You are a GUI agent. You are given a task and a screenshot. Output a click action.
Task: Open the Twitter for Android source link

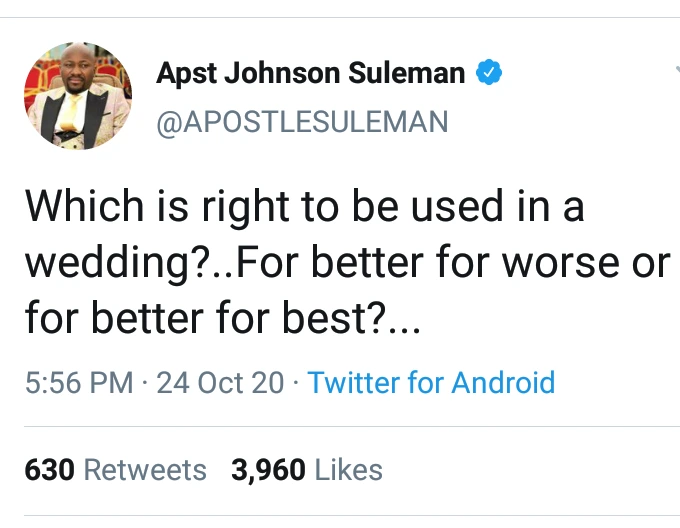coord(431,382)
